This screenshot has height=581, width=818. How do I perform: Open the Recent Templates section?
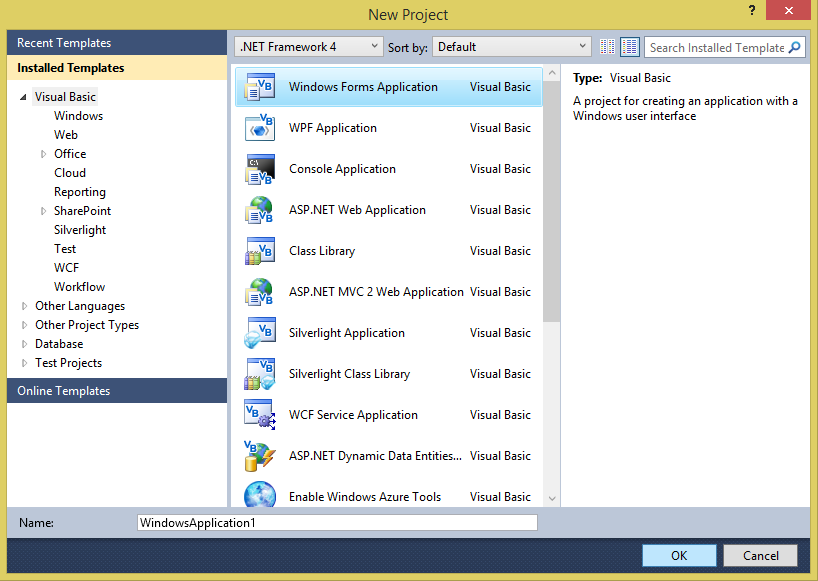coord(117,43)
